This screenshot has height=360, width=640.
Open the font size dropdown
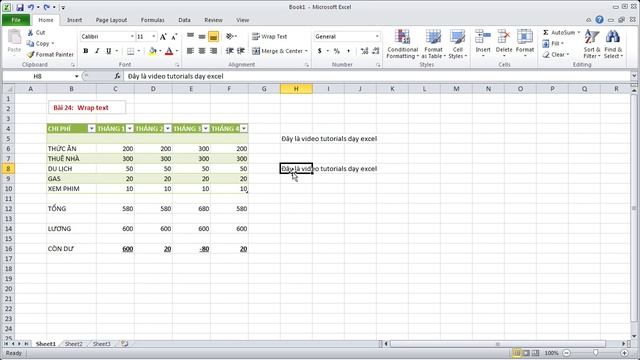pyautogui.click(x=154, y=37)
